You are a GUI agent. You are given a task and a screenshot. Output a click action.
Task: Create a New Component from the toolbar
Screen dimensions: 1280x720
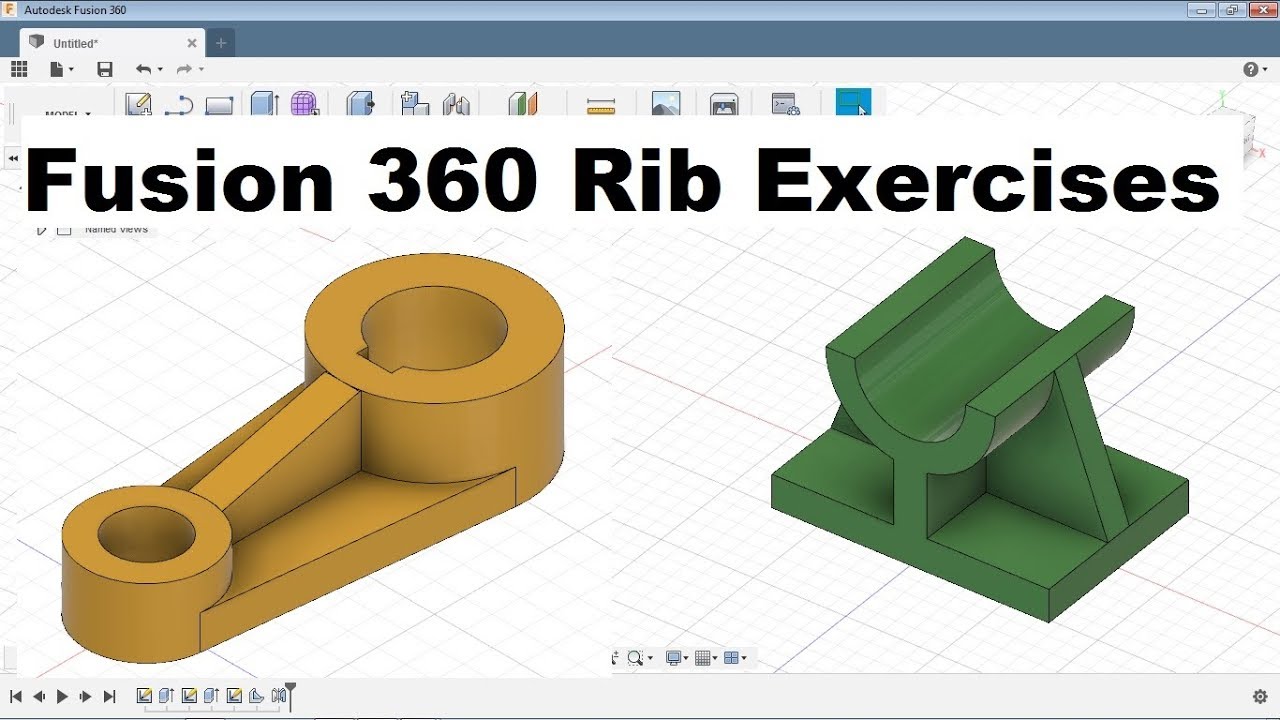click(x=414, y=104)
